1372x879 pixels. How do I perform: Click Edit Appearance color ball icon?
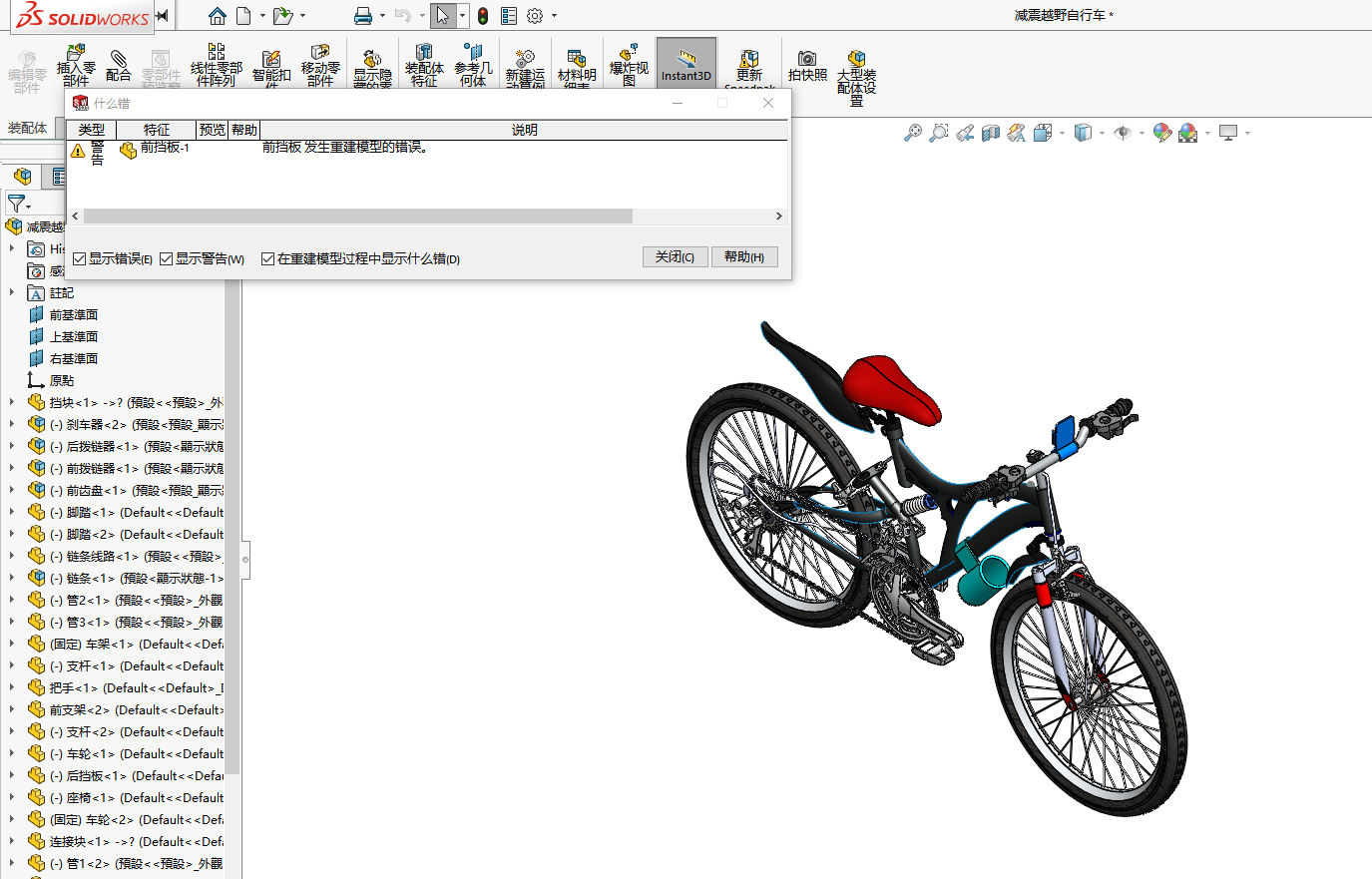click(1161, 133)
